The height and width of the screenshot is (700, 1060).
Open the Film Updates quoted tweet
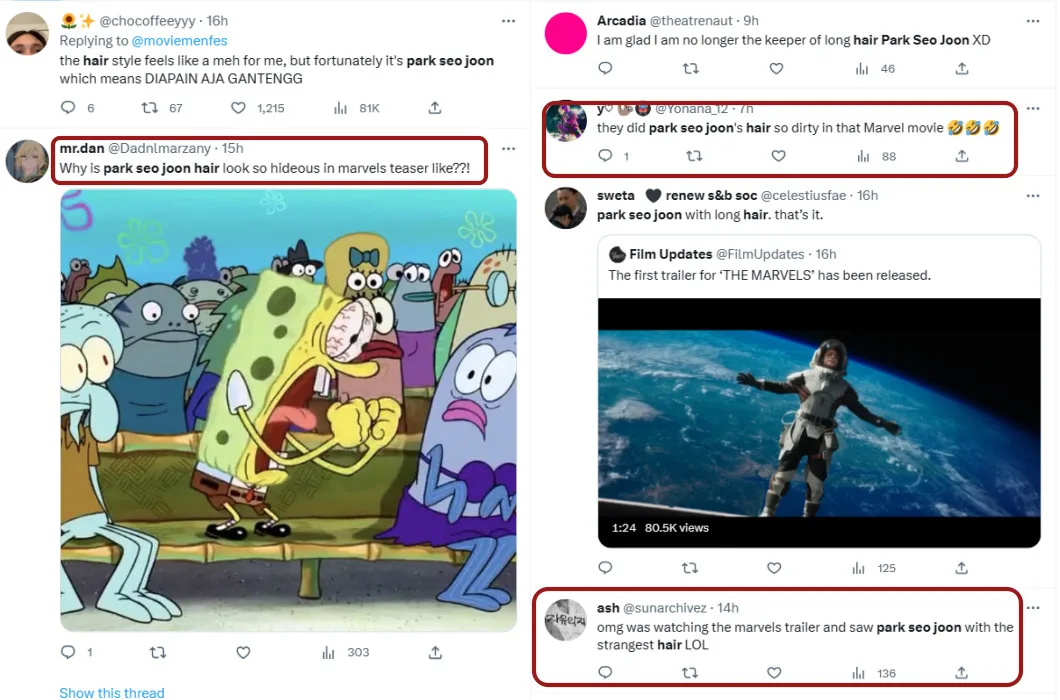(x=819, y=265)
